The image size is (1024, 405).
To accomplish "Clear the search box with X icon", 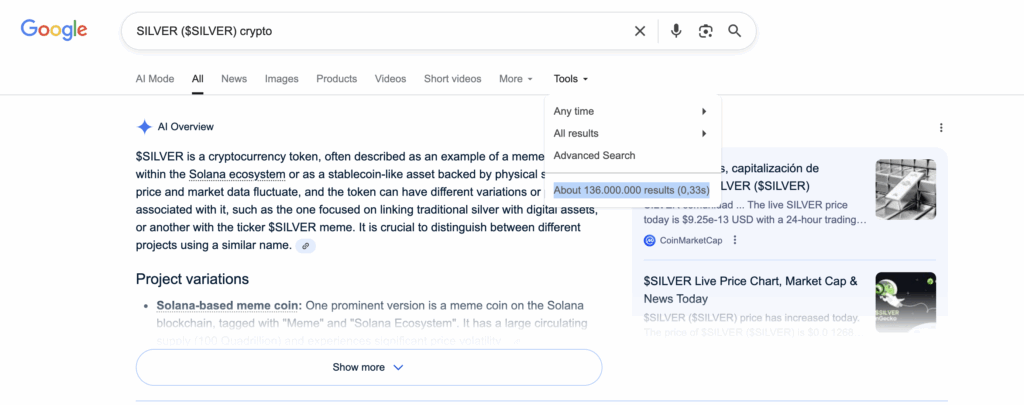I will 640,31.
